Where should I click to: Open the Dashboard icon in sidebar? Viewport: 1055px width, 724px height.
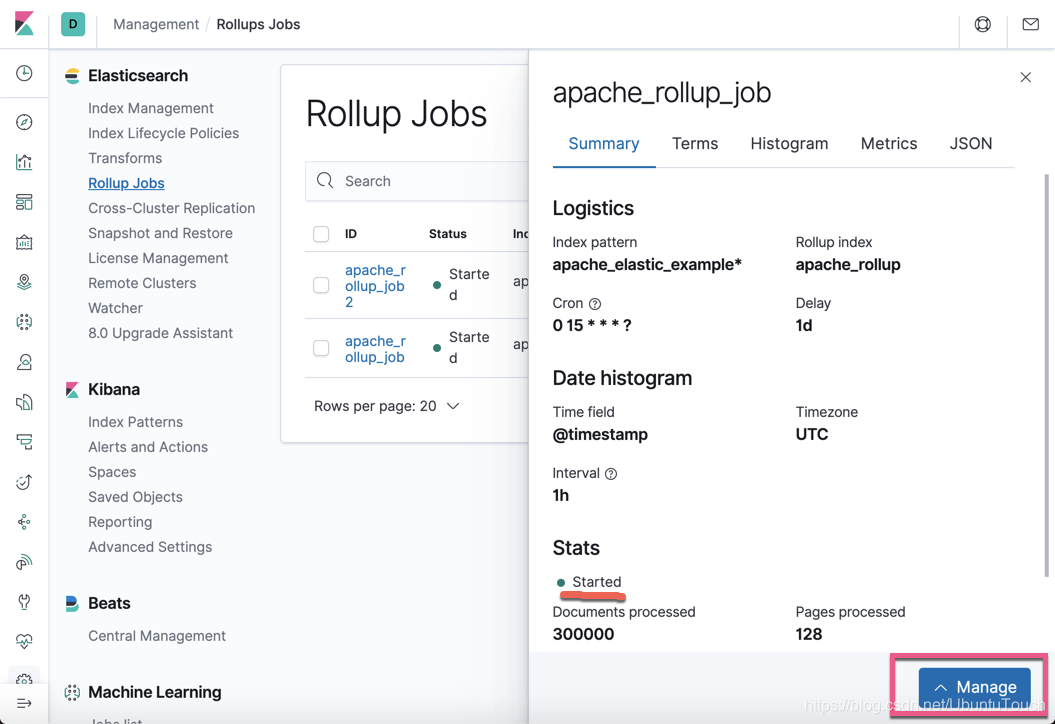pos(24,202)
